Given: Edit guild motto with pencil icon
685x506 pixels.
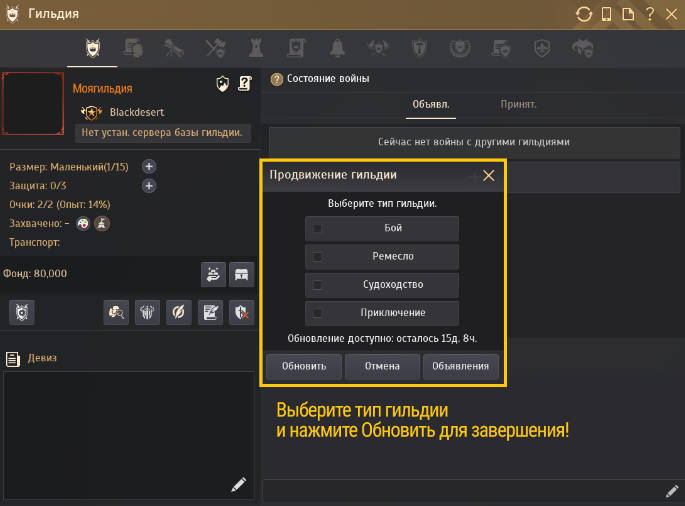Looking at the screenshot, I should pyautogui.click(x=239, y=484).
